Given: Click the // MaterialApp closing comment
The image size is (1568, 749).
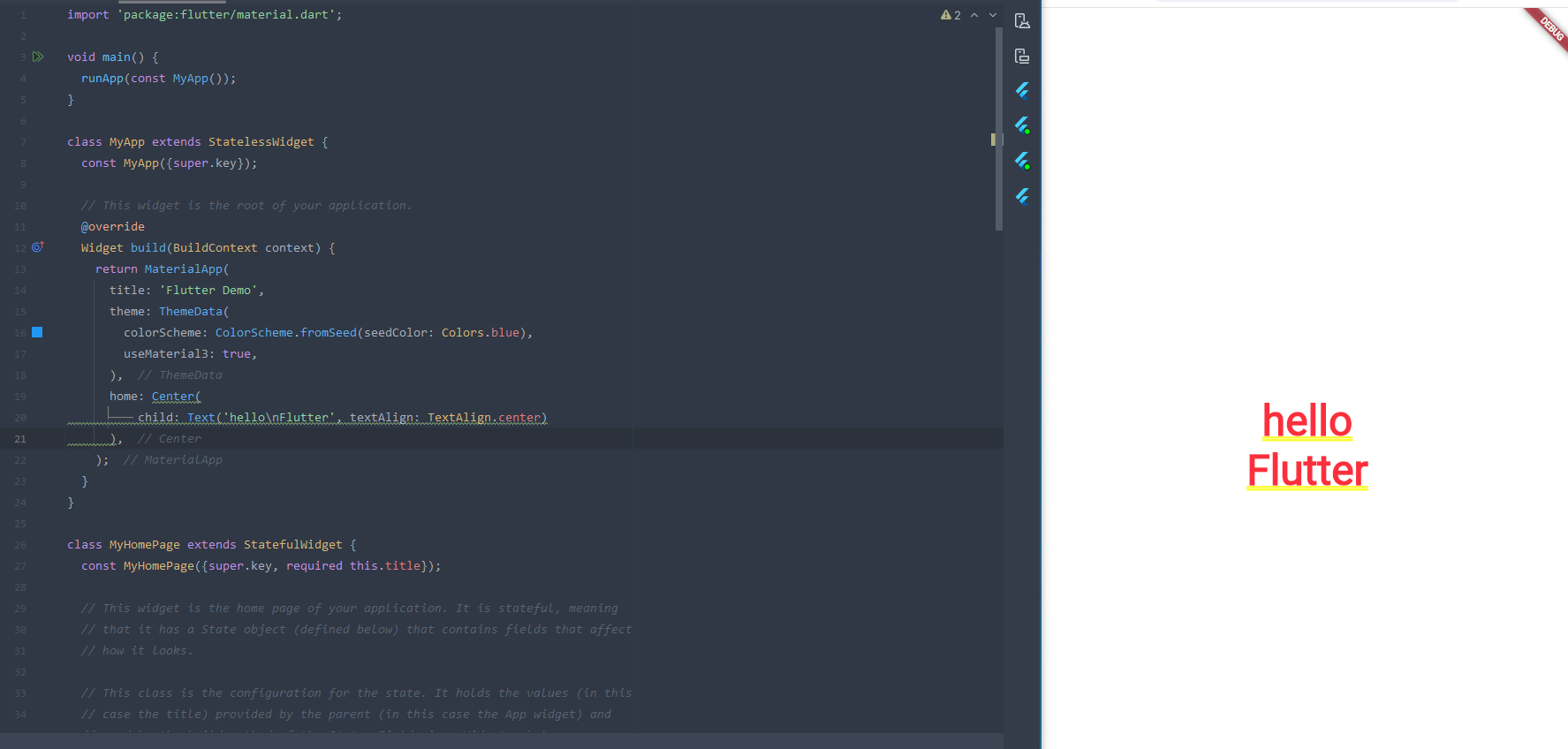Looking at the screenshot, I should [172, 460].
